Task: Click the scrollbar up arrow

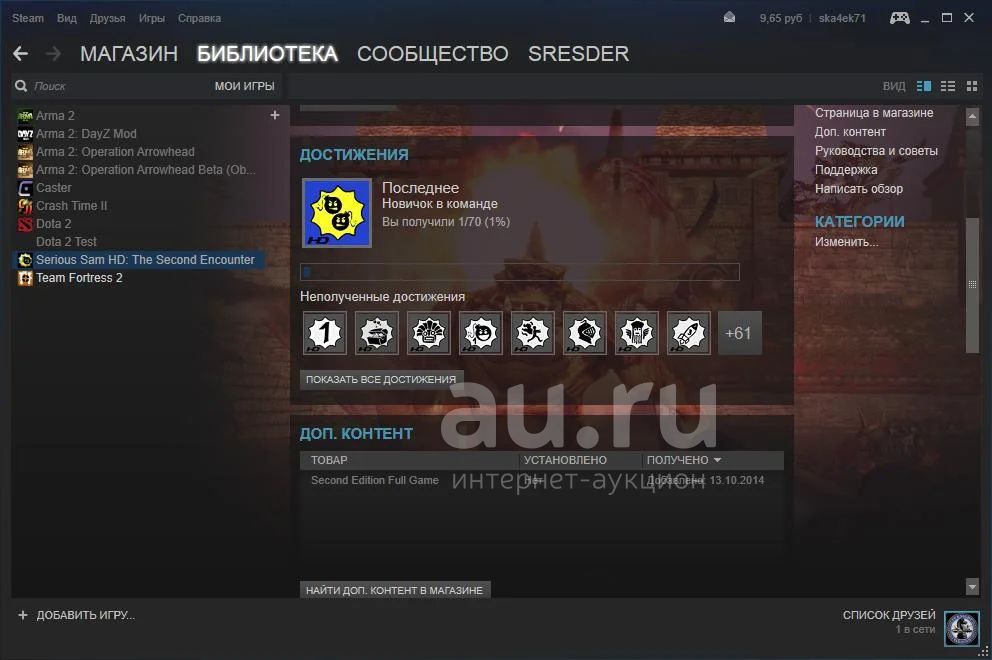Action: [972, 116]
